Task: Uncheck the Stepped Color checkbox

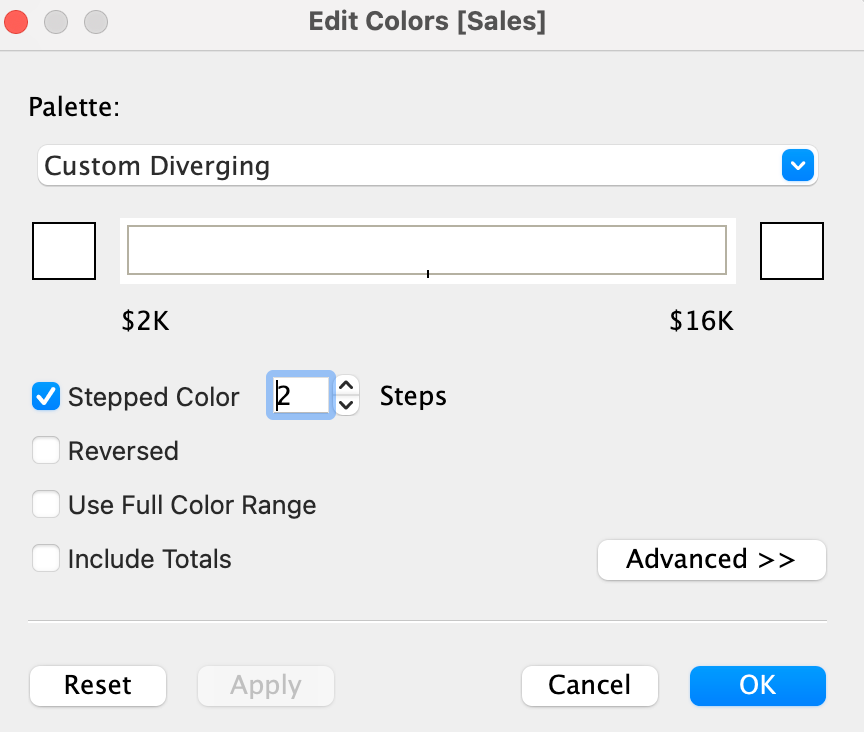Action: coord(46,396)
